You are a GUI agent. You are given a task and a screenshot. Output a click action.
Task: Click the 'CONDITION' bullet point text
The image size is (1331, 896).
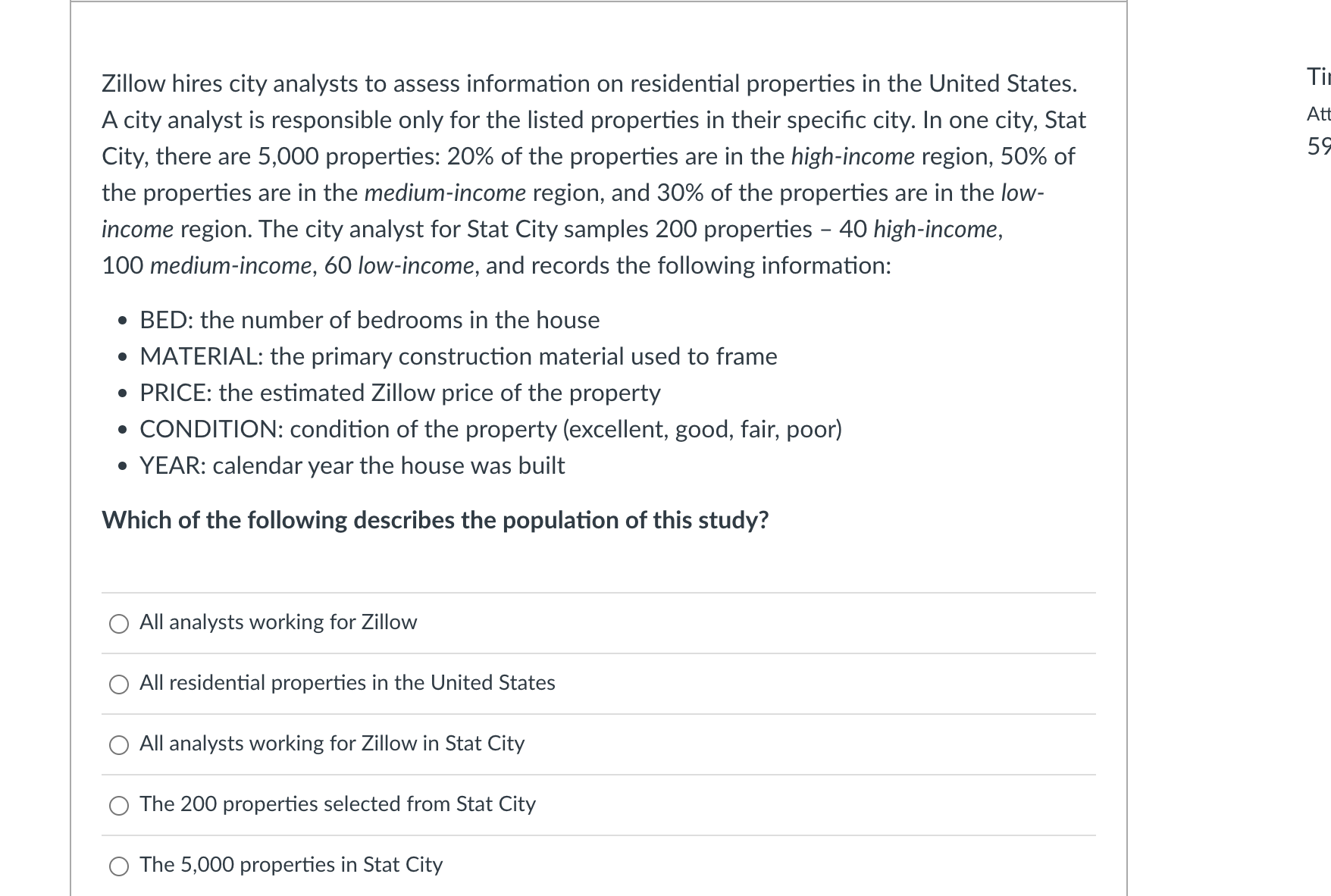click(490, 429)
